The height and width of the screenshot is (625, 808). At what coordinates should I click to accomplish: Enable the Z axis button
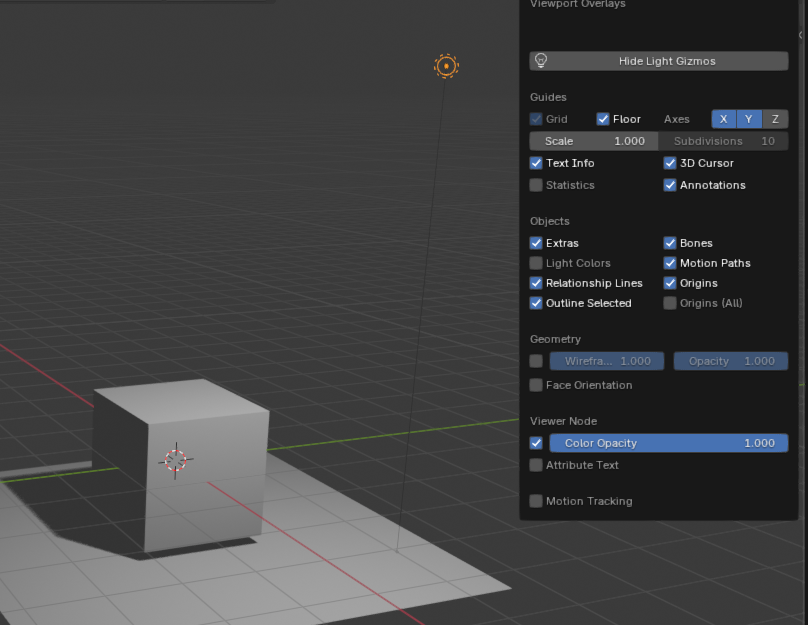click(x=775, y=119)
